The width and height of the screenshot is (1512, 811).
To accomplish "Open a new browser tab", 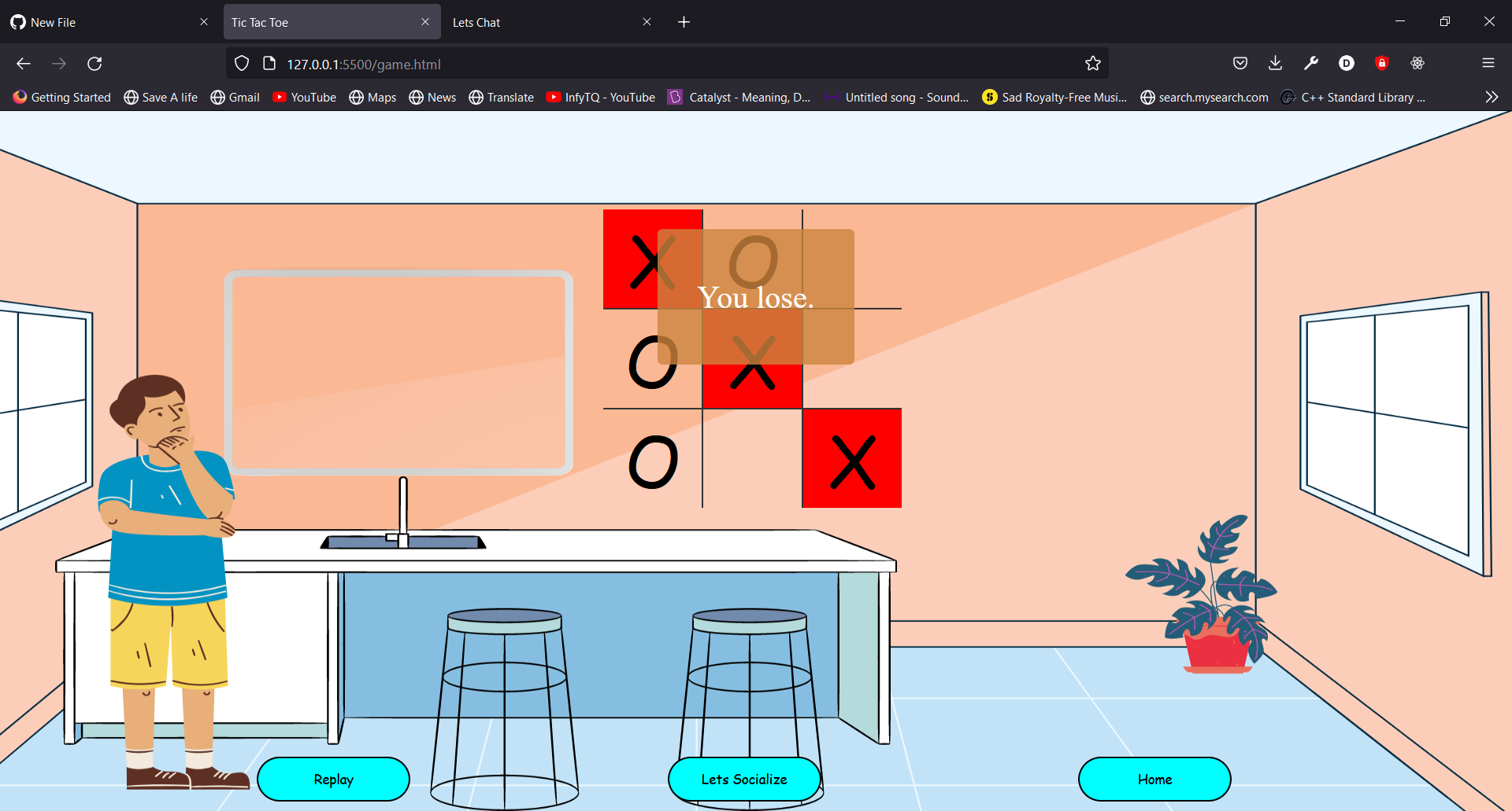I will click(x=684, y=22).
